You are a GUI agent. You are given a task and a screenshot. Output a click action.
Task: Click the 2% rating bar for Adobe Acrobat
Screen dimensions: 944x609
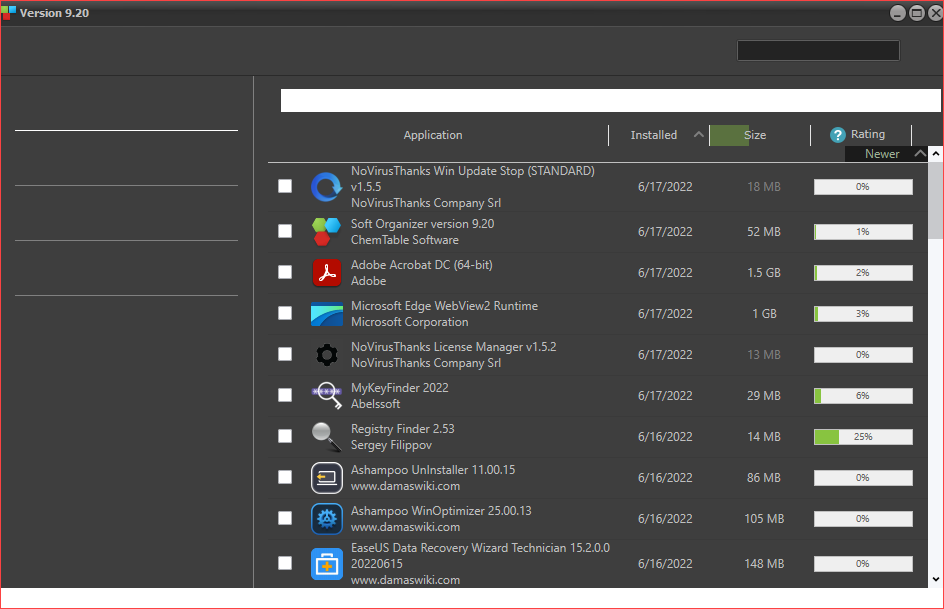(x=863, y=273)
